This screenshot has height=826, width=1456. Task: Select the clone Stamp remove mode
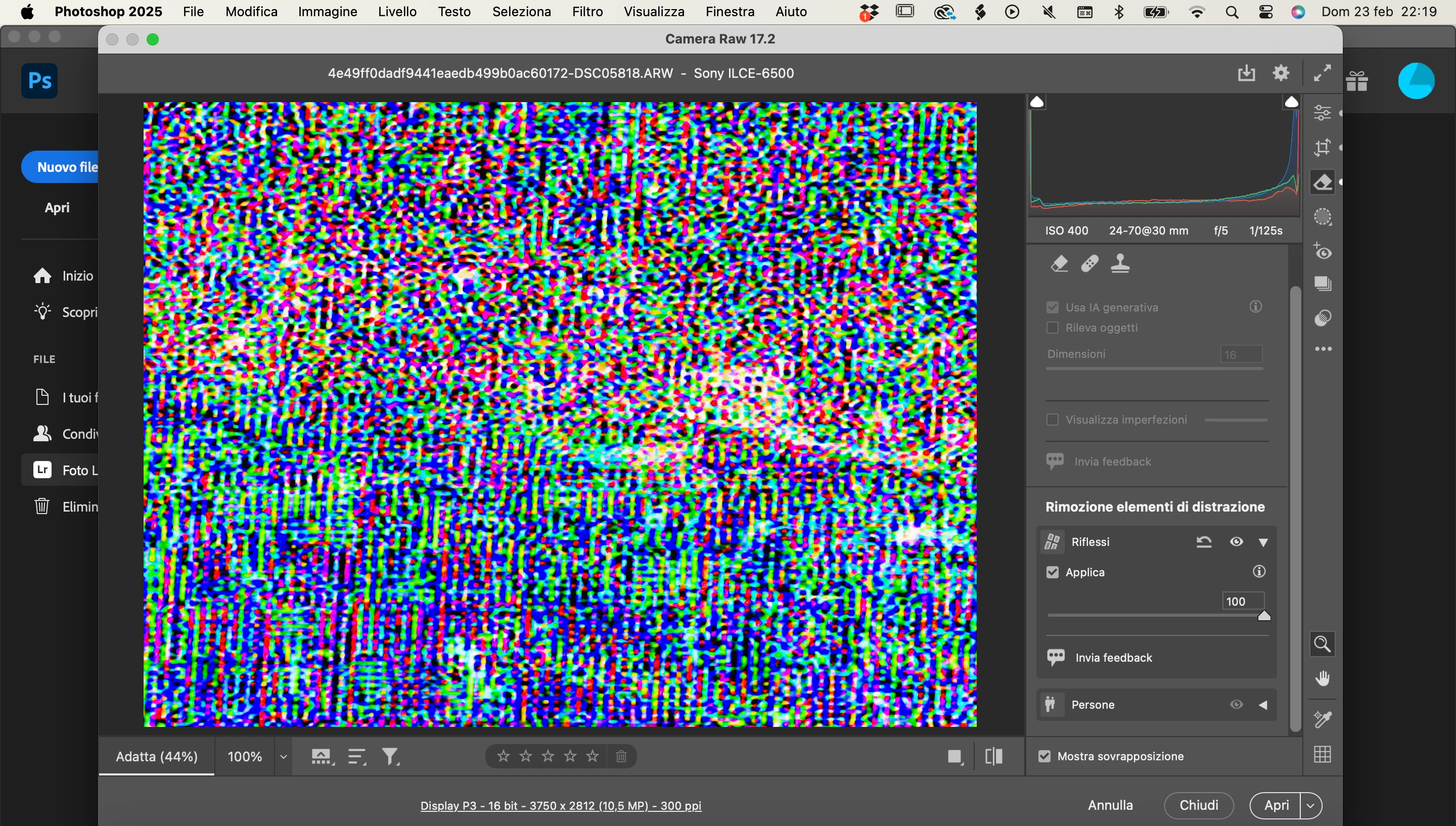[1120, 264]
